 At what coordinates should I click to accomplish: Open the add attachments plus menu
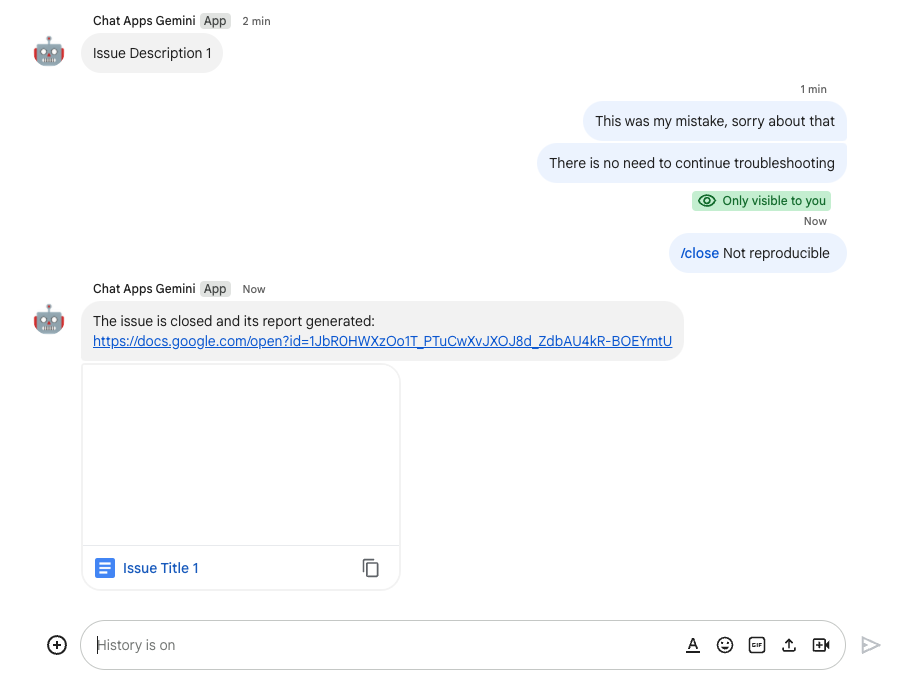pyautogui.click(x=57, y=645)
